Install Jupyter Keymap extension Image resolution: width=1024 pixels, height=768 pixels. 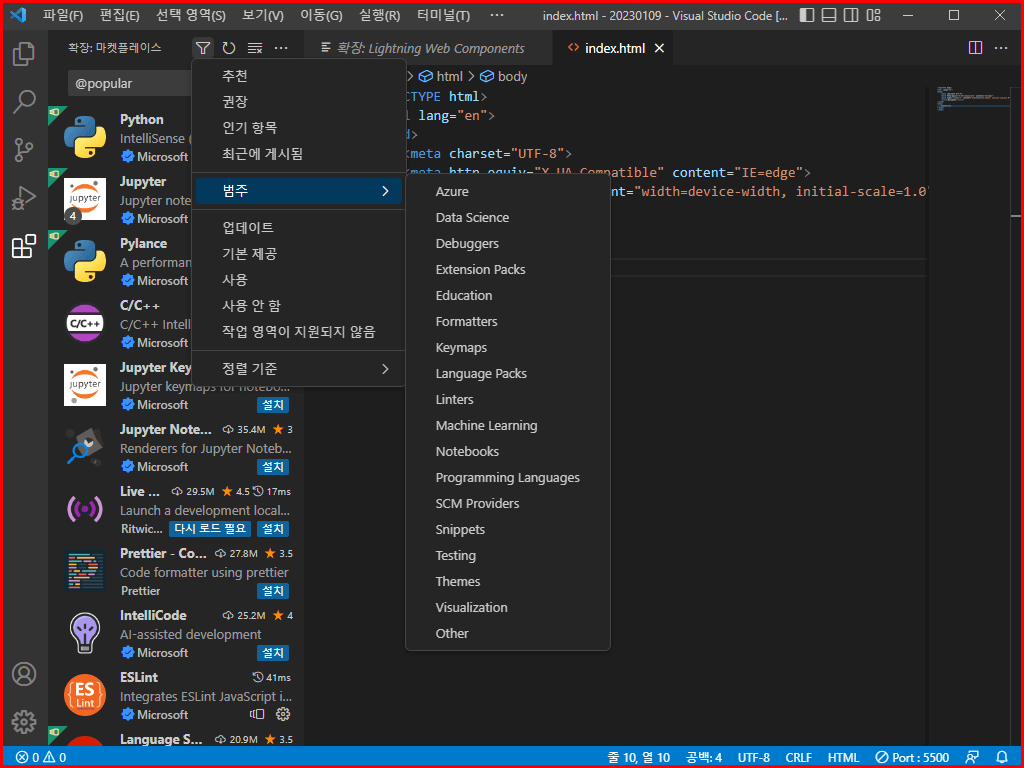point(273,405)
